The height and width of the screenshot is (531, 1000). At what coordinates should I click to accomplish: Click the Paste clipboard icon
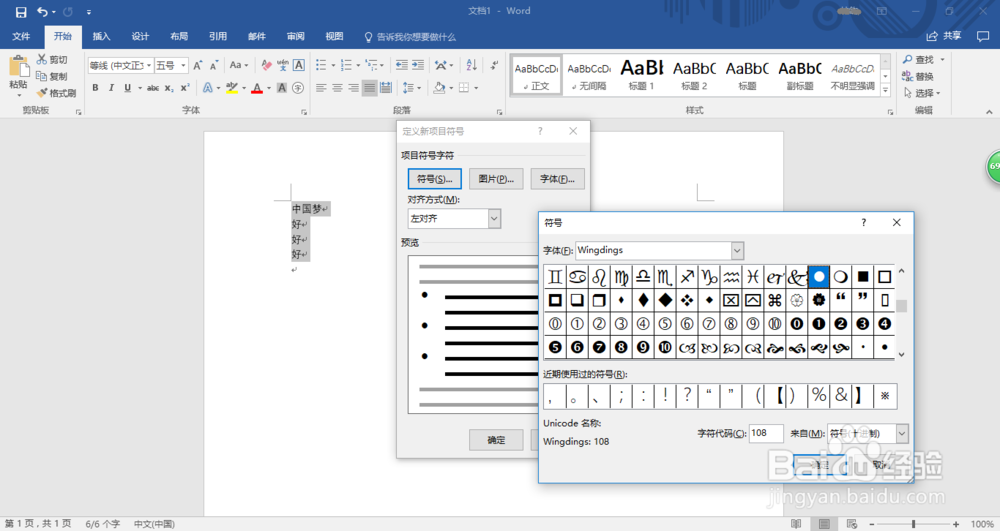[x=18, y=68]
